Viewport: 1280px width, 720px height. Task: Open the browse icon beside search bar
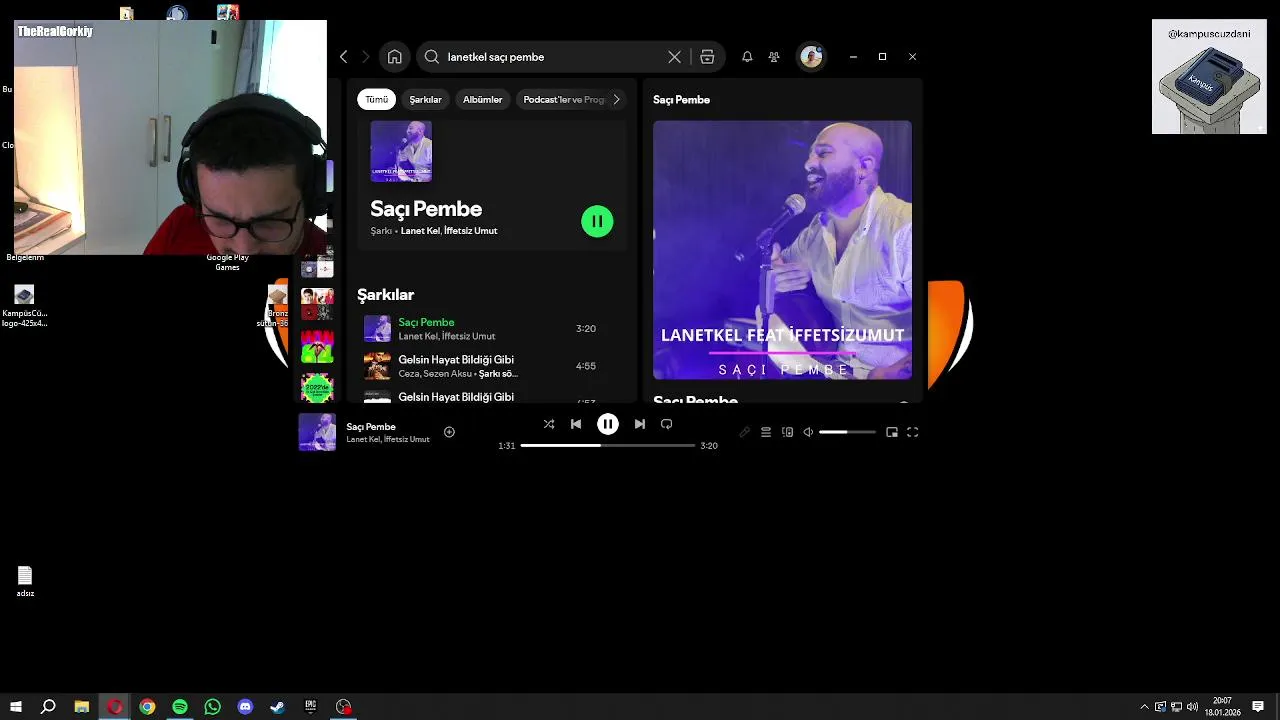[x=707, y=57]
